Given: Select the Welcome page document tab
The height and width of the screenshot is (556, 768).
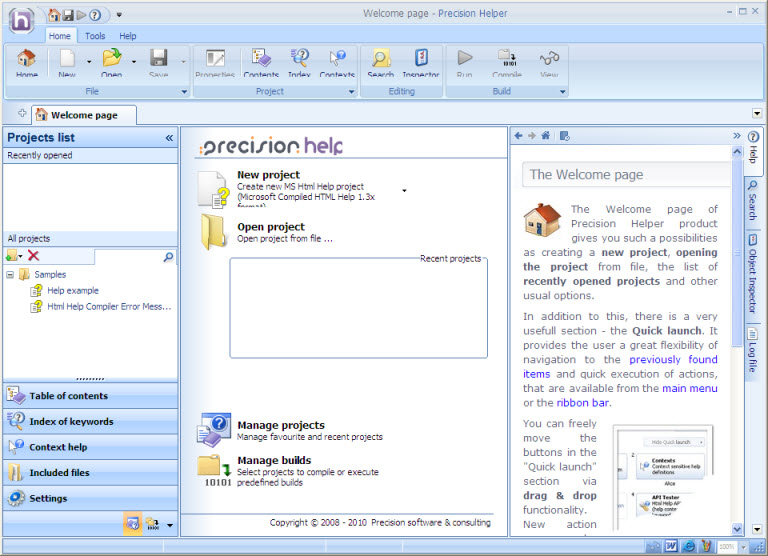Looking at the screenshot, I should click(84, 115).
